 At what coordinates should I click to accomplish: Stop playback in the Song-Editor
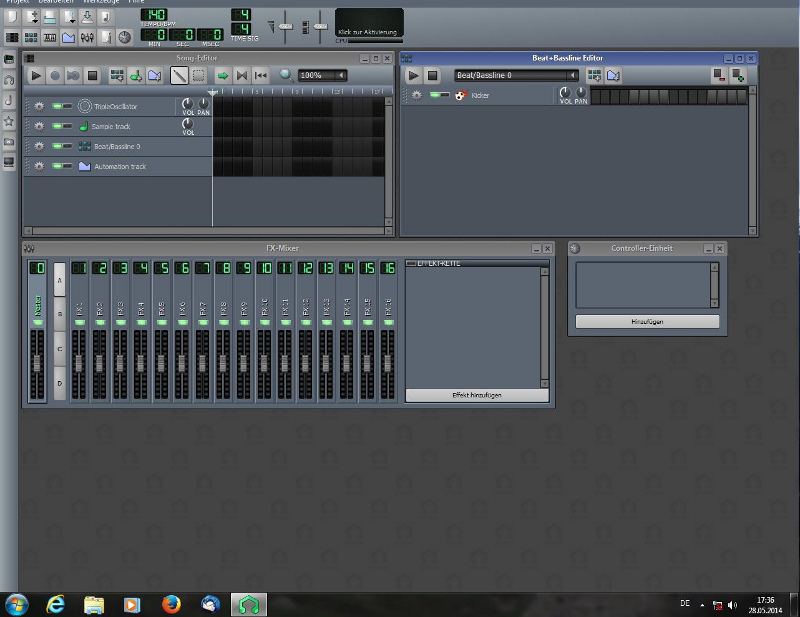tap(92, 75)
